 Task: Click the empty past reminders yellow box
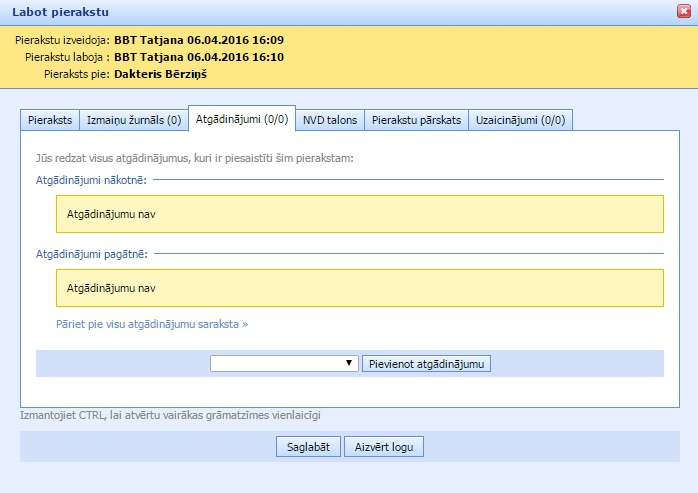click(x=359, y=288)
